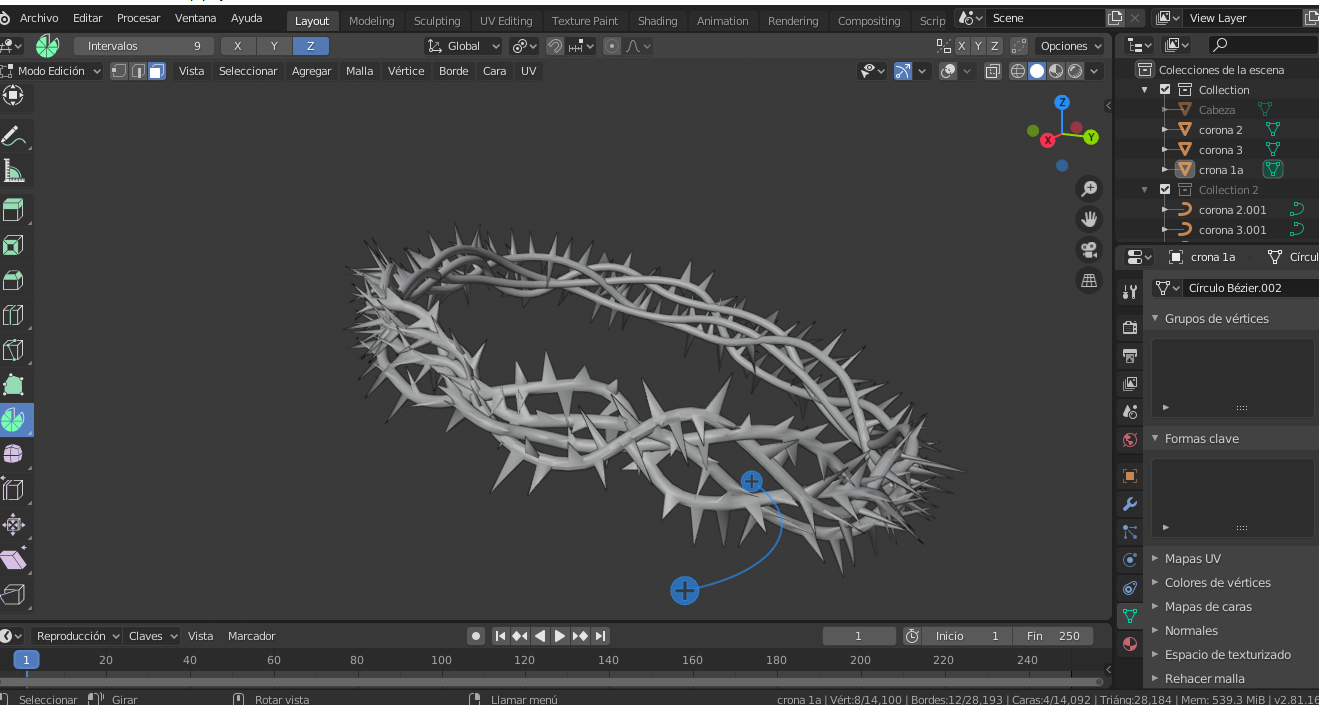Expand the Mapas UV panel
Image resolution: width=1319 pixels, height=705 pixels.
tap(1192, 559)
